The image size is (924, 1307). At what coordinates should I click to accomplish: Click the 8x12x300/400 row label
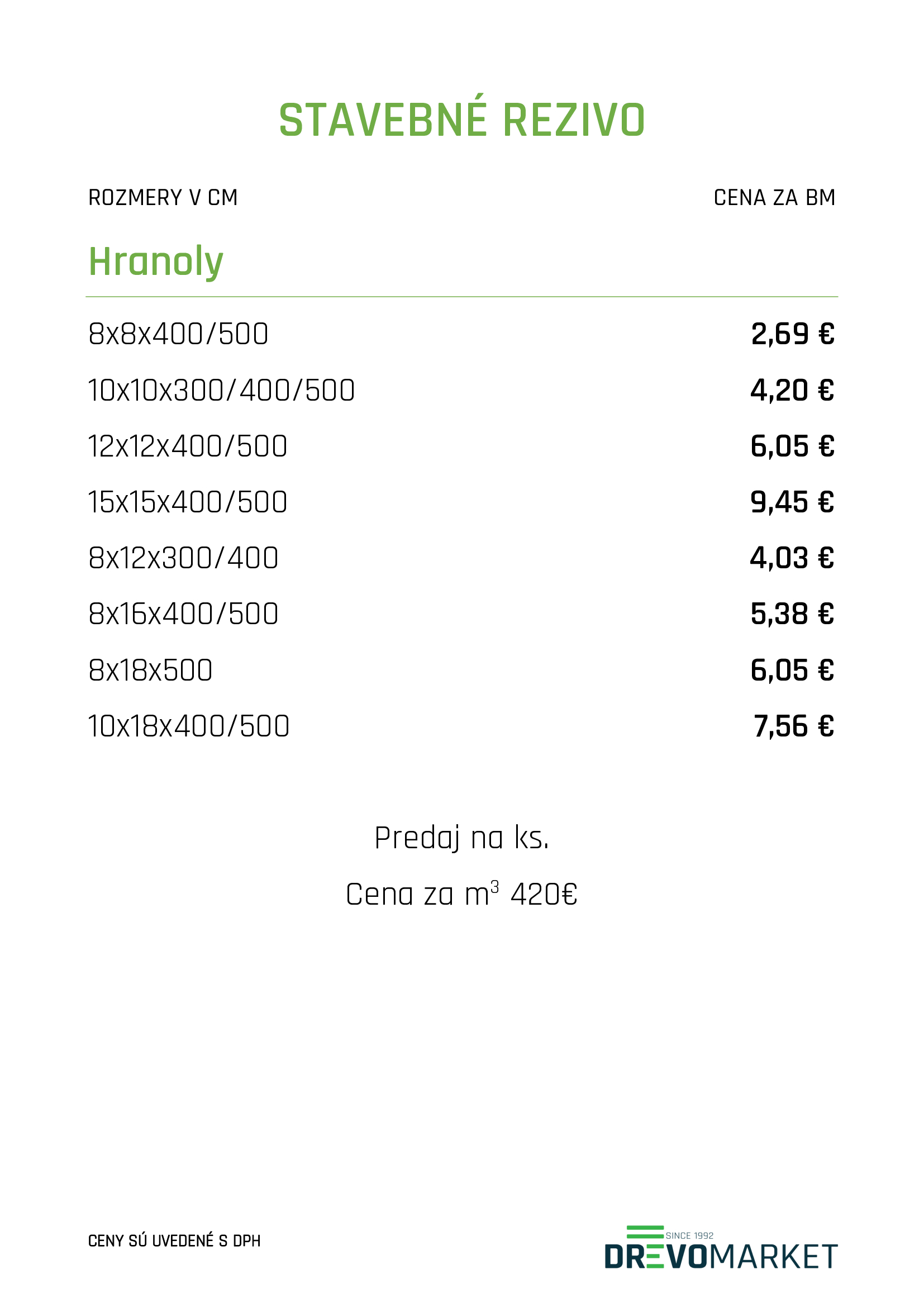[x=183, y=557]
